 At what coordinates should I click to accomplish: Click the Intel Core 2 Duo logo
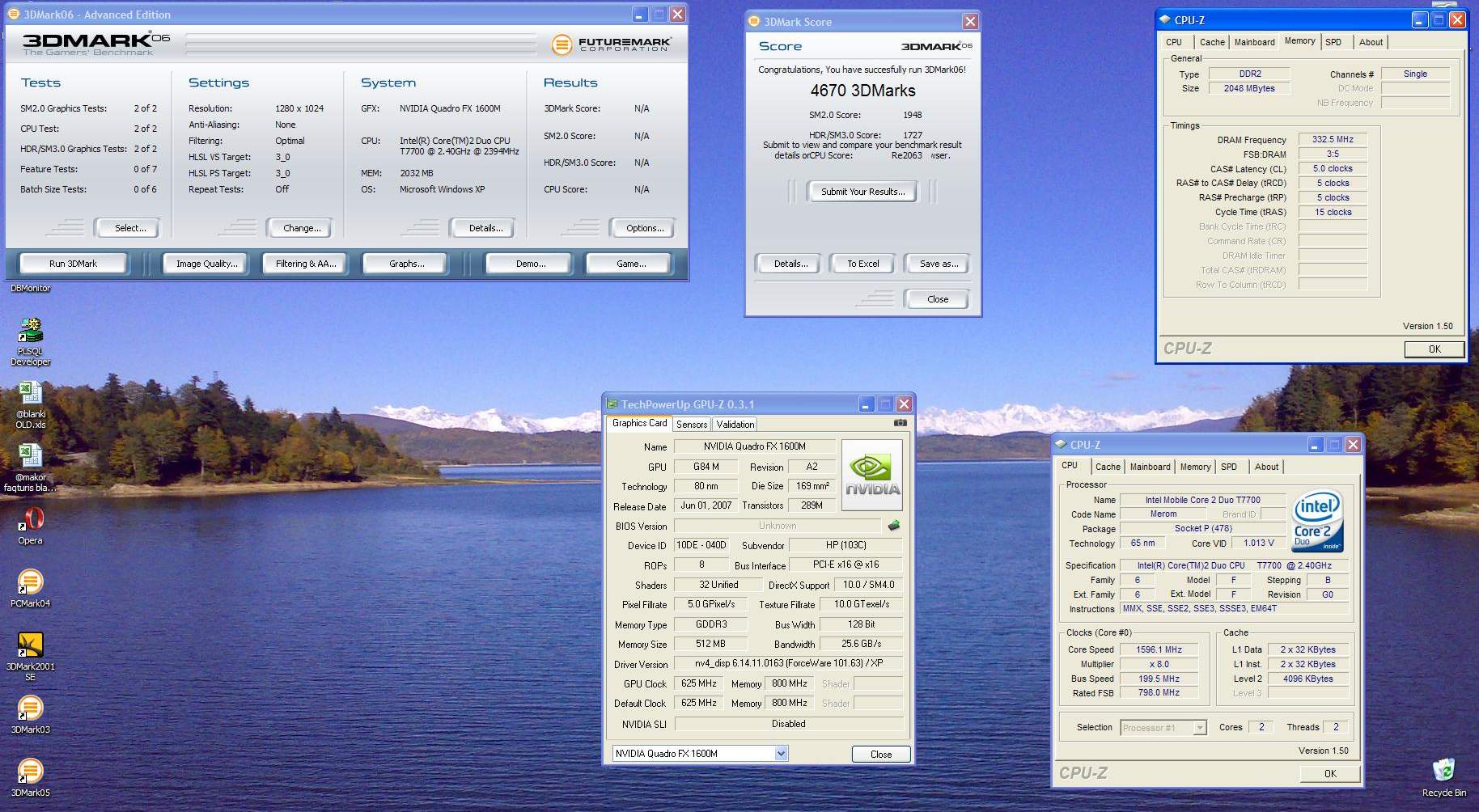click(x=1318, y=521)
